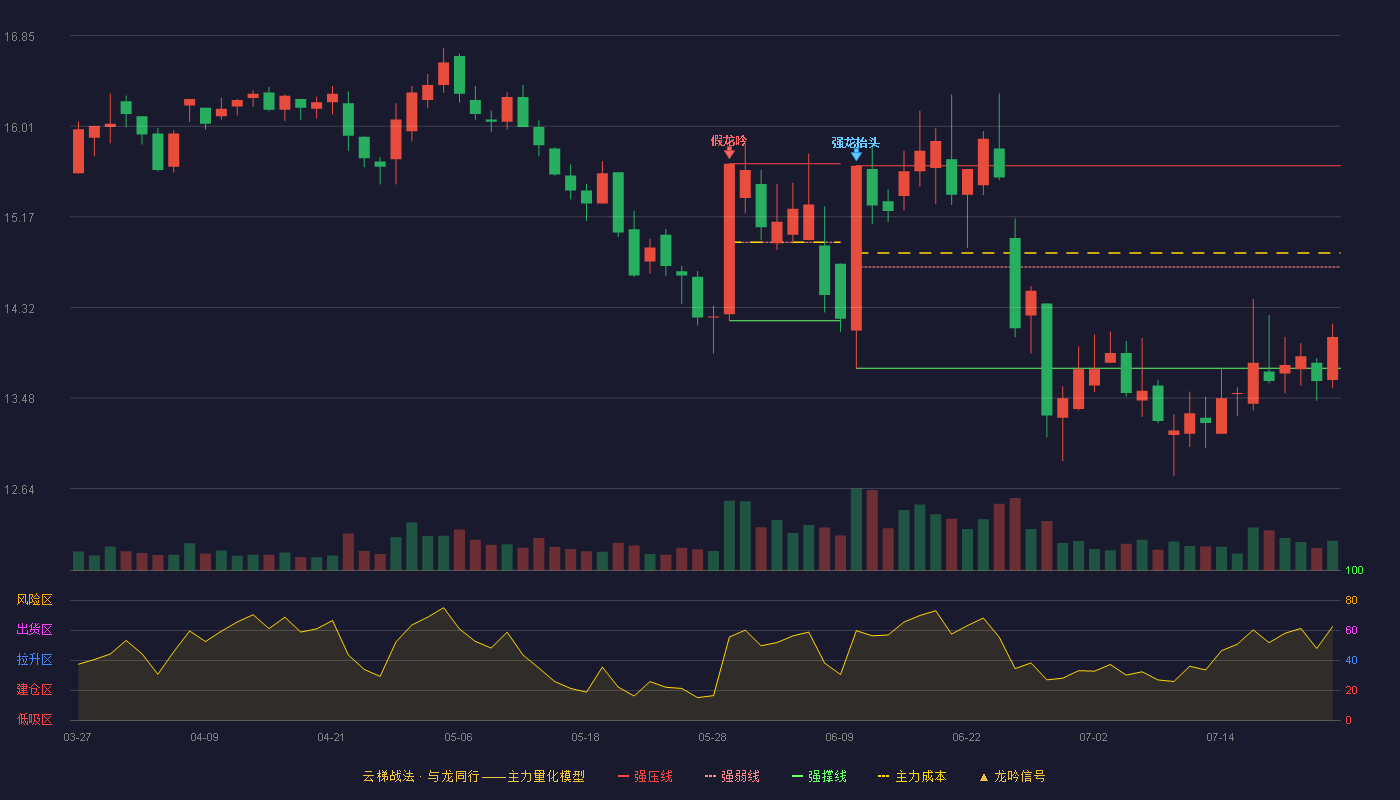Click the 05-28 date axis tick

712,737
